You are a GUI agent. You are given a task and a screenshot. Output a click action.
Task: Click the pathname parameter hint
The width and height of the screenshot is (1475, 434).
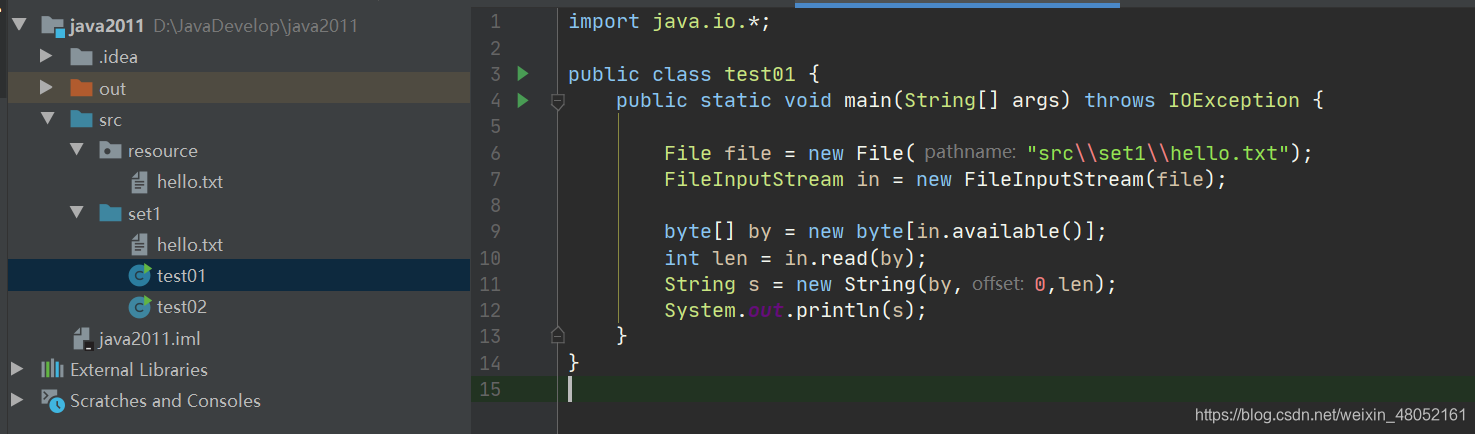click(x=972, y=153)
